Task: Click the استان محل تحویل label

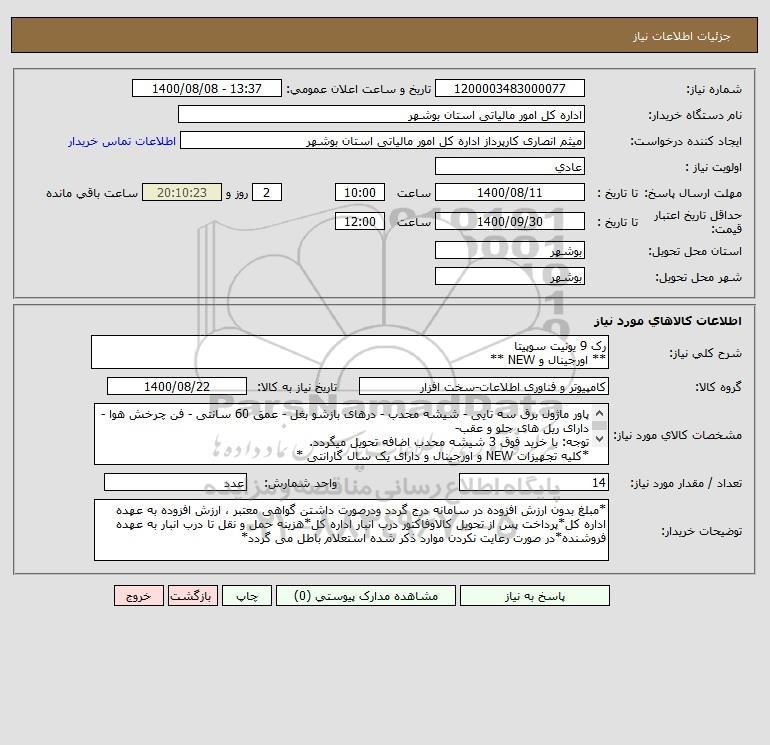Action: pos(695,251)
